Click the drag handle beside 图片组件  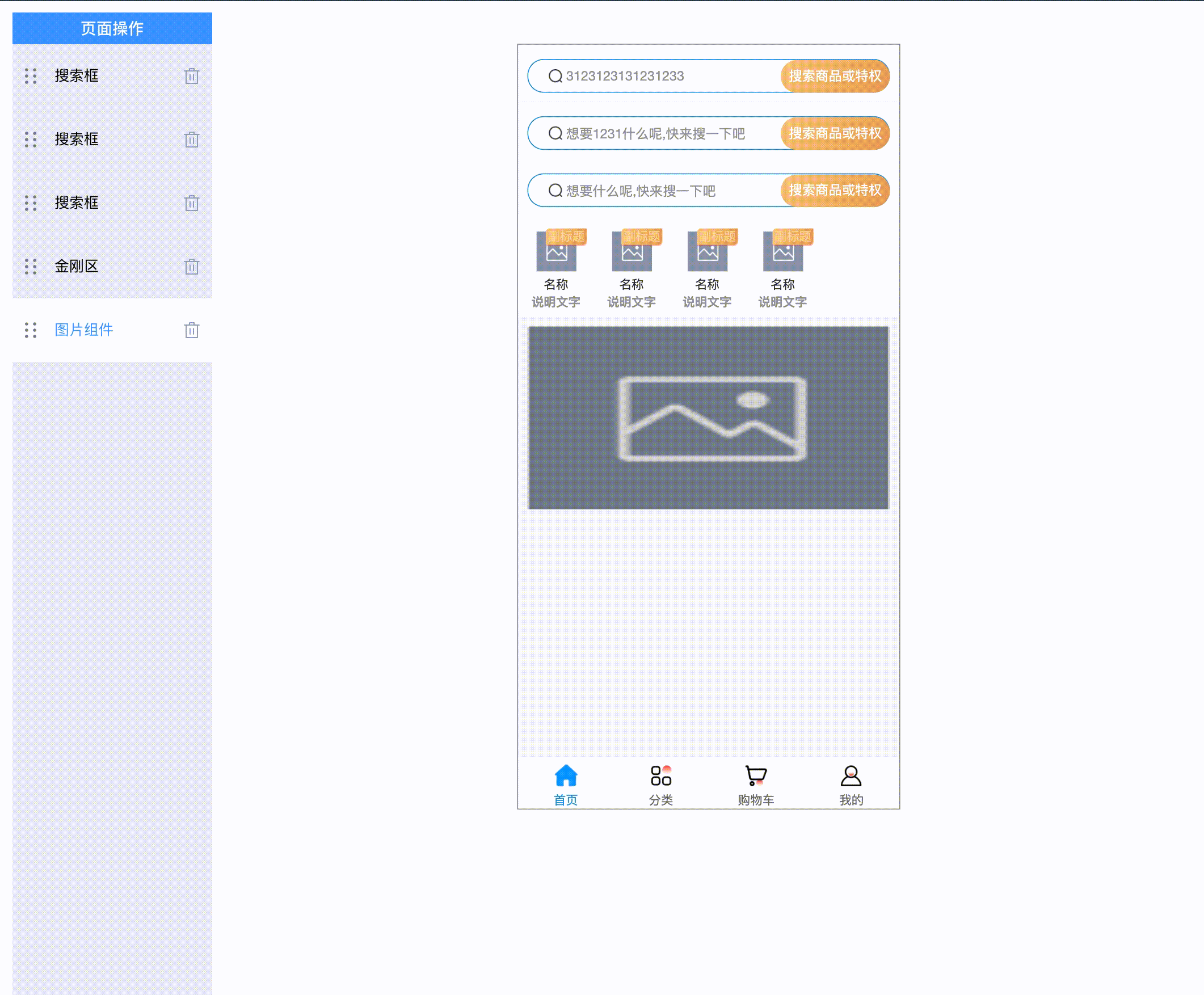pyautogui.click(x=31, y=330)
